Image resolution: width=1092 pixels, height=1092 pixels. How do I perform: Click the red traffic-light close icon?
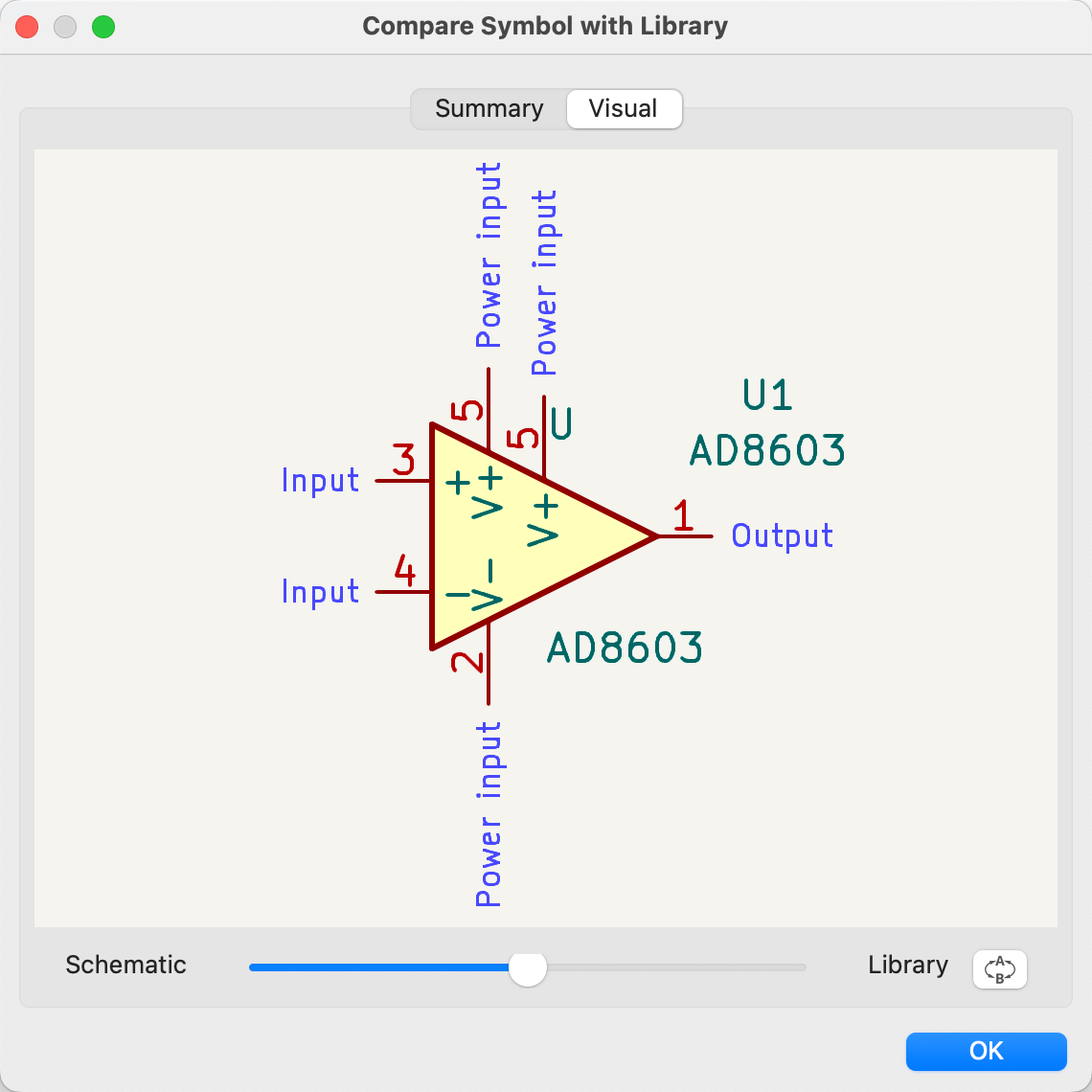pyautogui.click(x=27, y=27)
